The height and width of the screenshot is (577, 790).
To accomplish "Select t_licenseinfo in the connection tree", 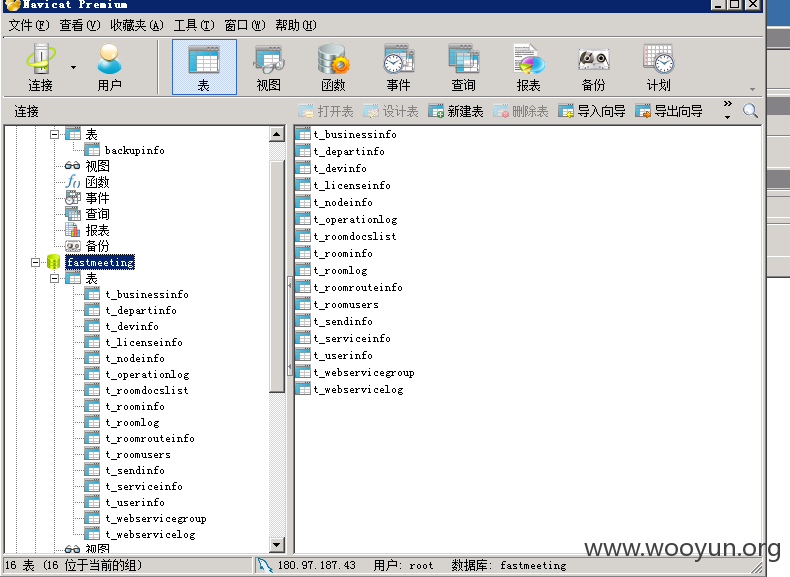I will click(x=144, y=343).
